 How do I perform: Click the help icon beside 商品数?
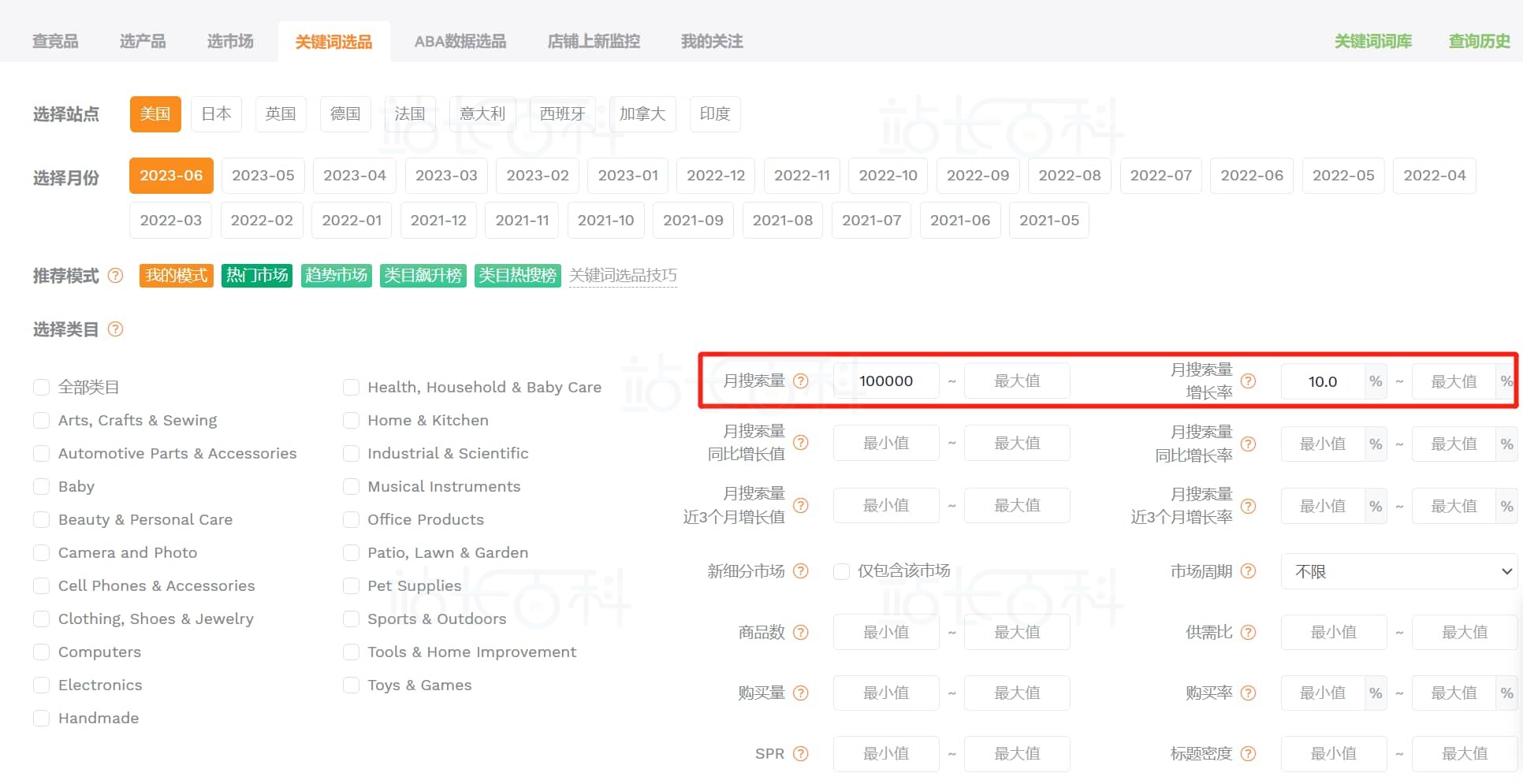pos(801,632)
